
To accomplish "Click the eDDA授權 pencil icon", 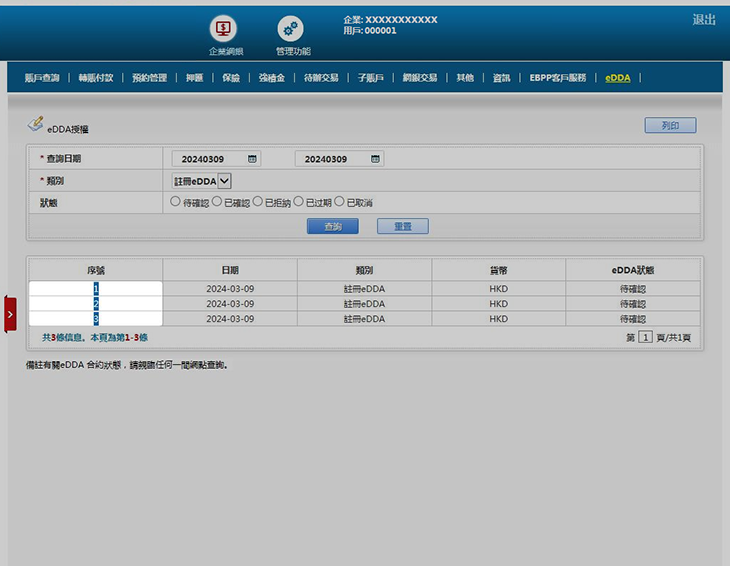I will 35,123.
